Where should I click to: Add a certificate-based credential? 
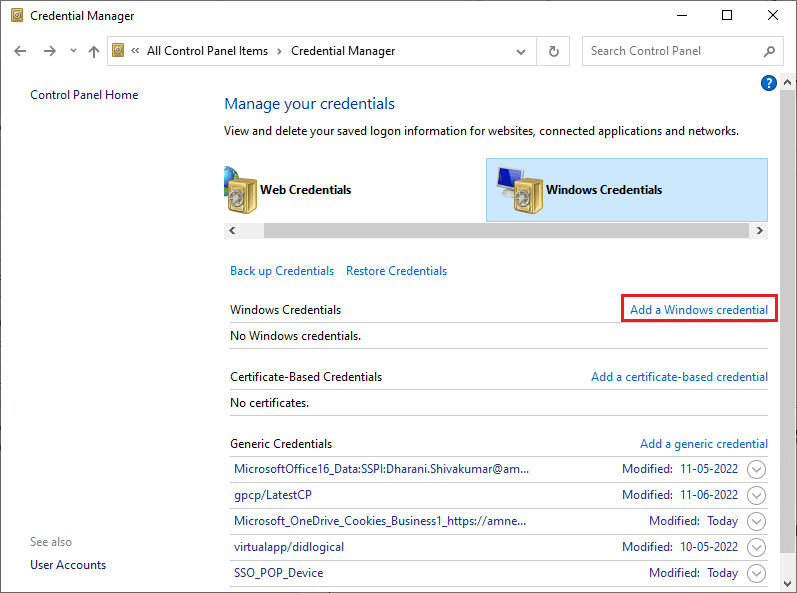pos(679,377)
